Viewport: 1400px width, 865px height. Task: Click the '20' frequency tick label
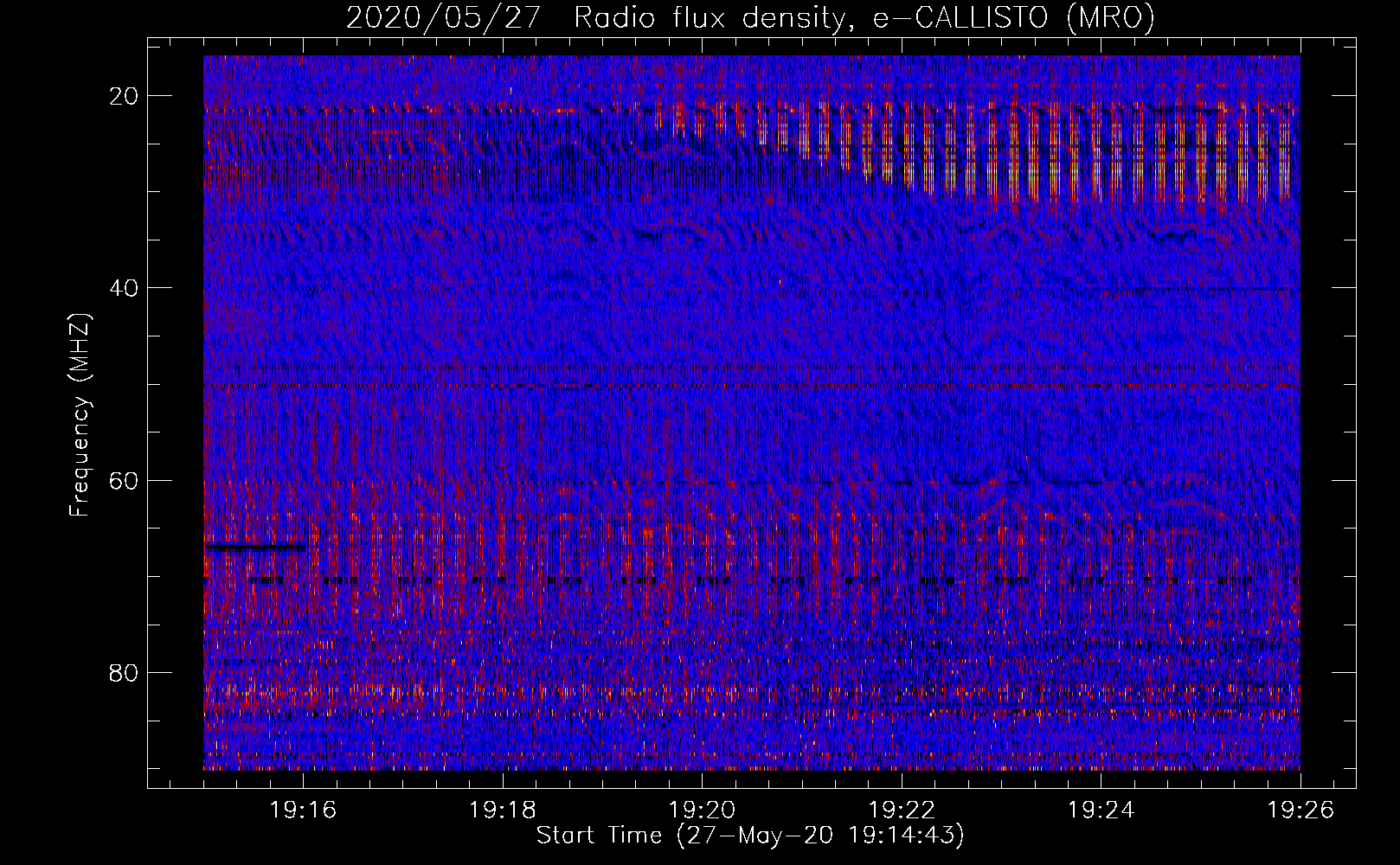coord(125,96)
